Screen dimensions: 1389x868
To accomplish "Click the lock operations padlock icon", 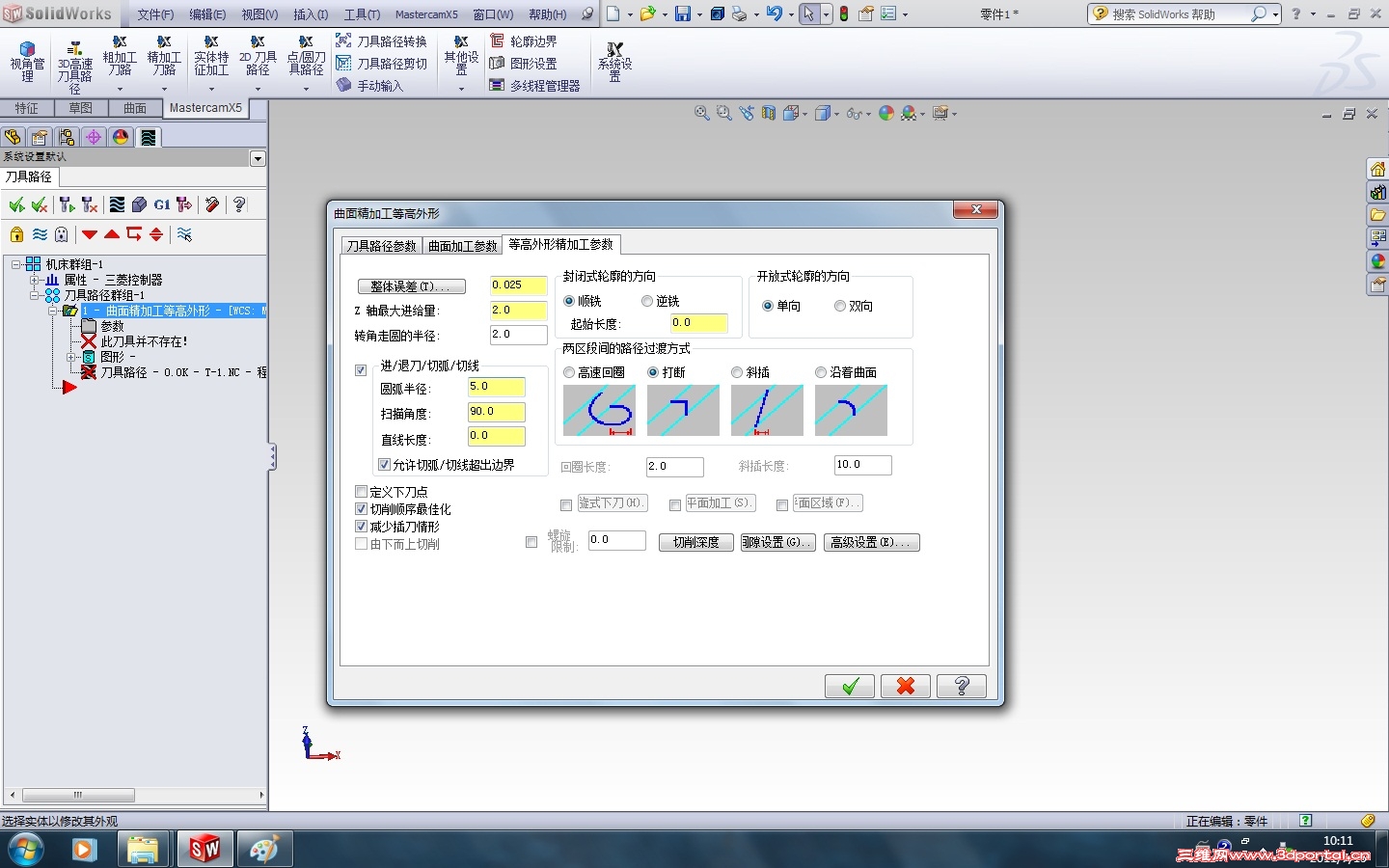I will (x=16, y=234).
